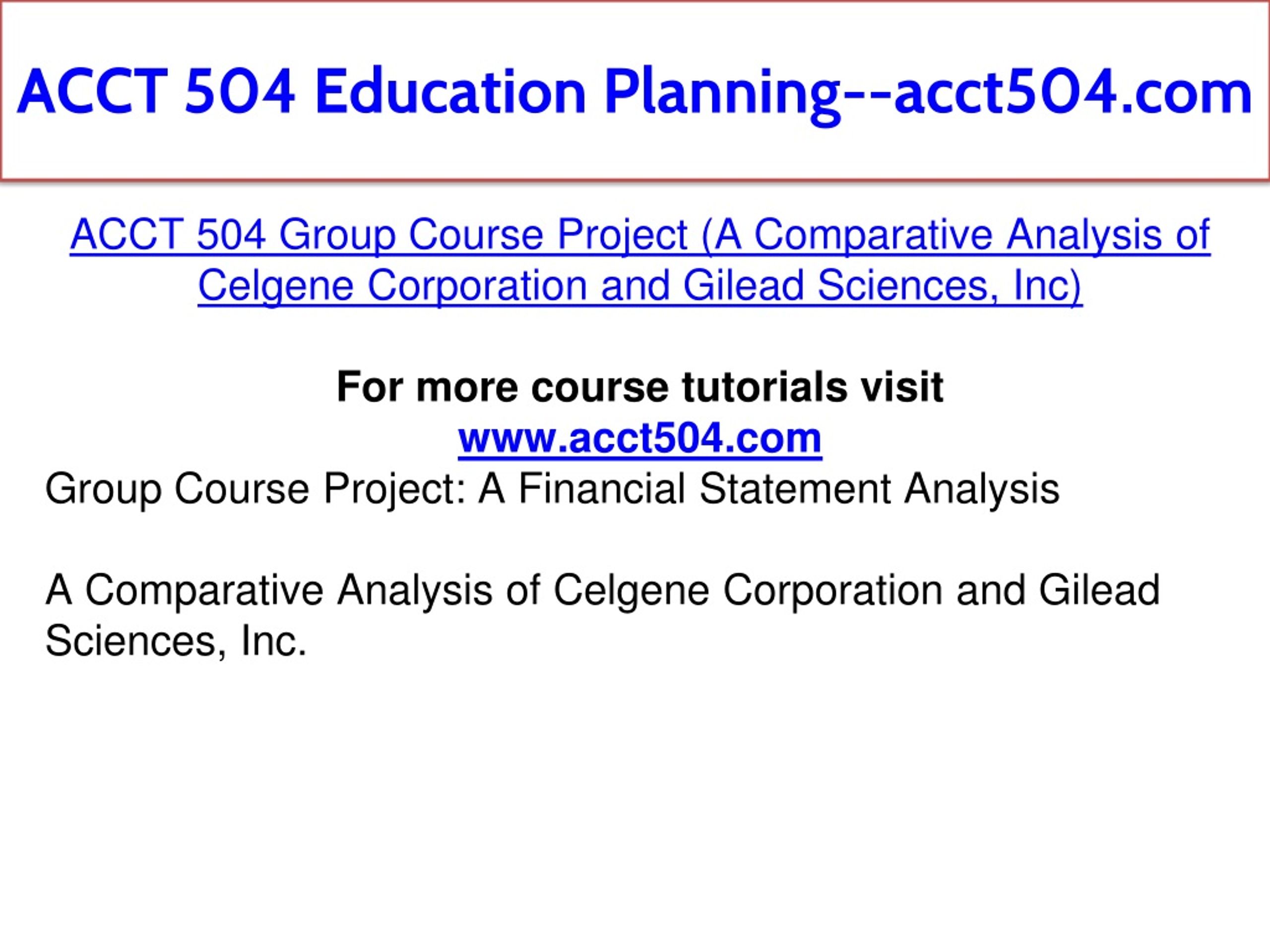Click the 'For more course tutorials visit' text
The height and width of the screenshot is (952, 1270).
coord(639,387)
